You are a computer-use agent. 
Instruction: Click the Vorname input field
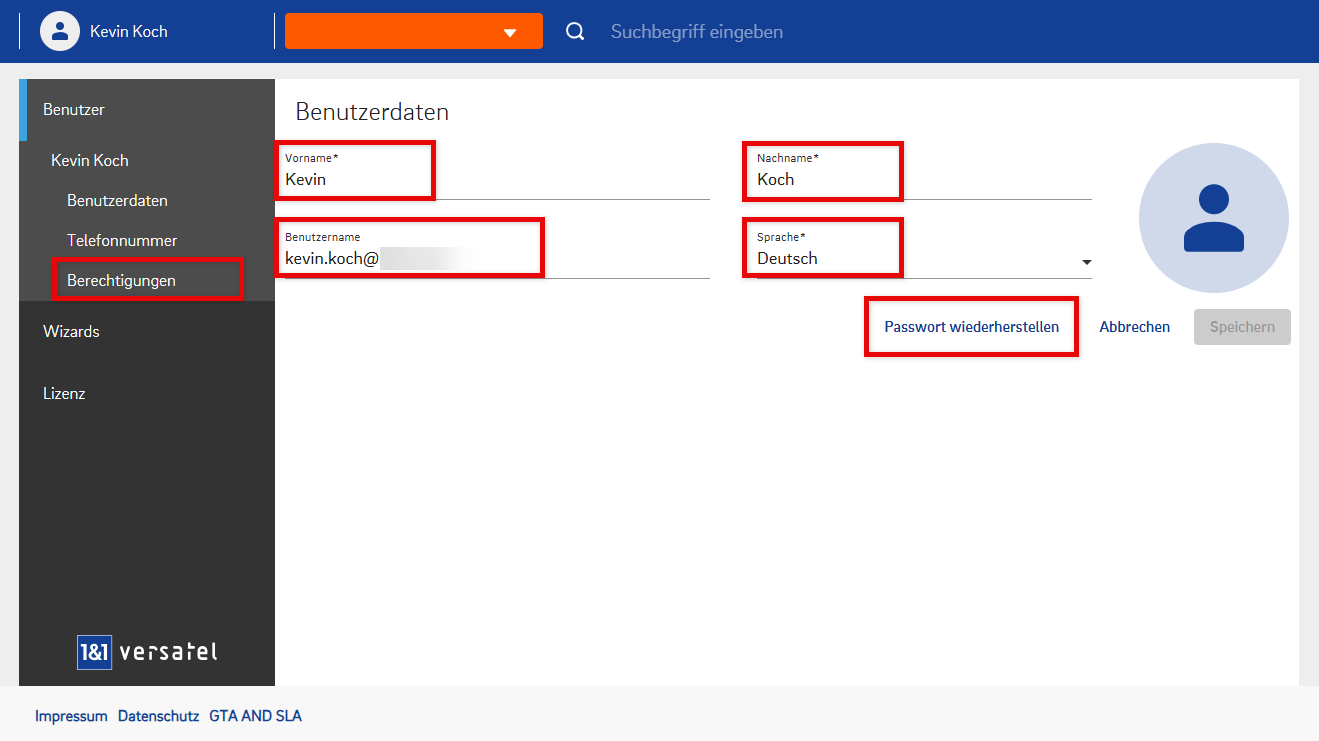[x=496, y=180]
